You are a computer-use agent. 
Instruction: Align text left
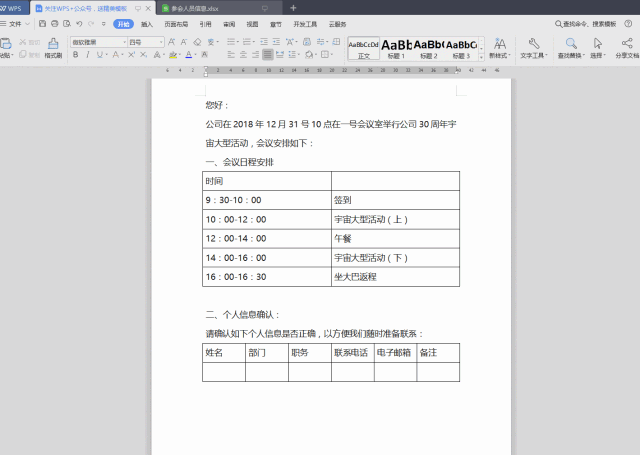231,55
